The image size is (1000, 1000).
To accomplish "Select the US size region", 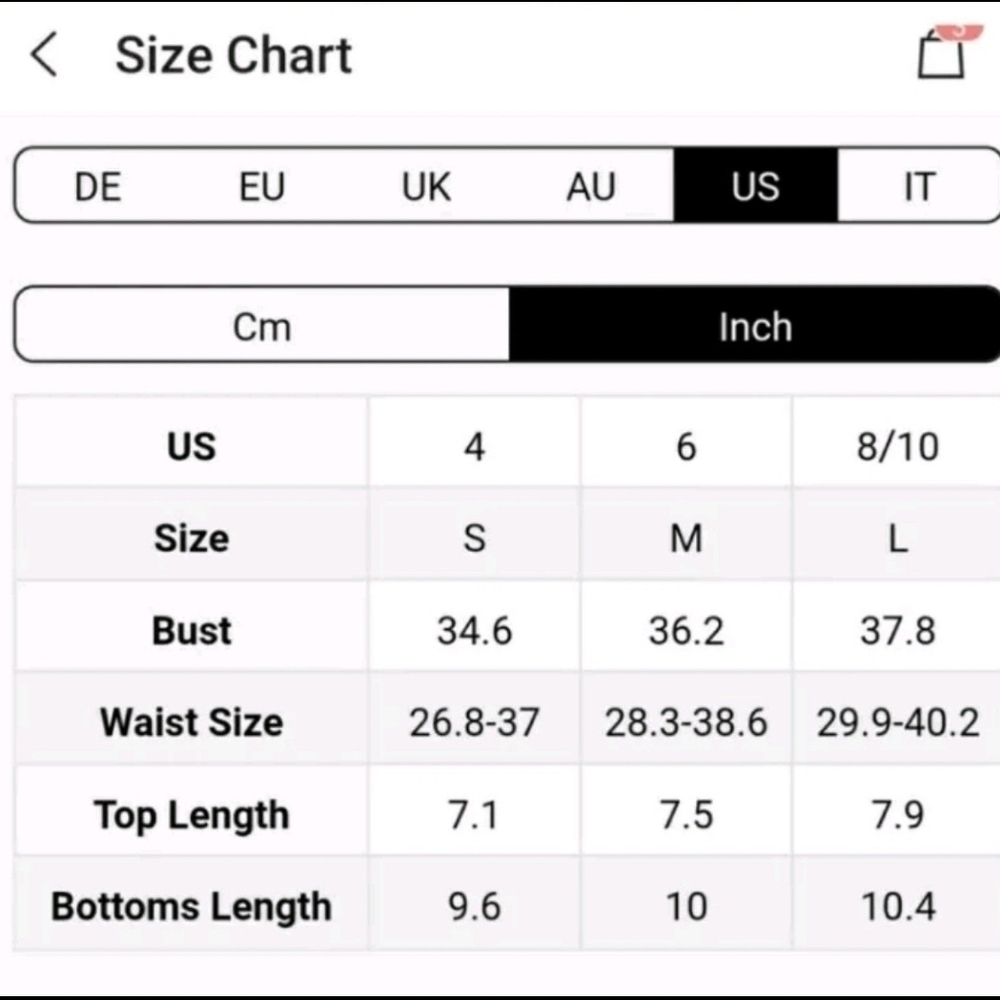I will pos(756,186).
